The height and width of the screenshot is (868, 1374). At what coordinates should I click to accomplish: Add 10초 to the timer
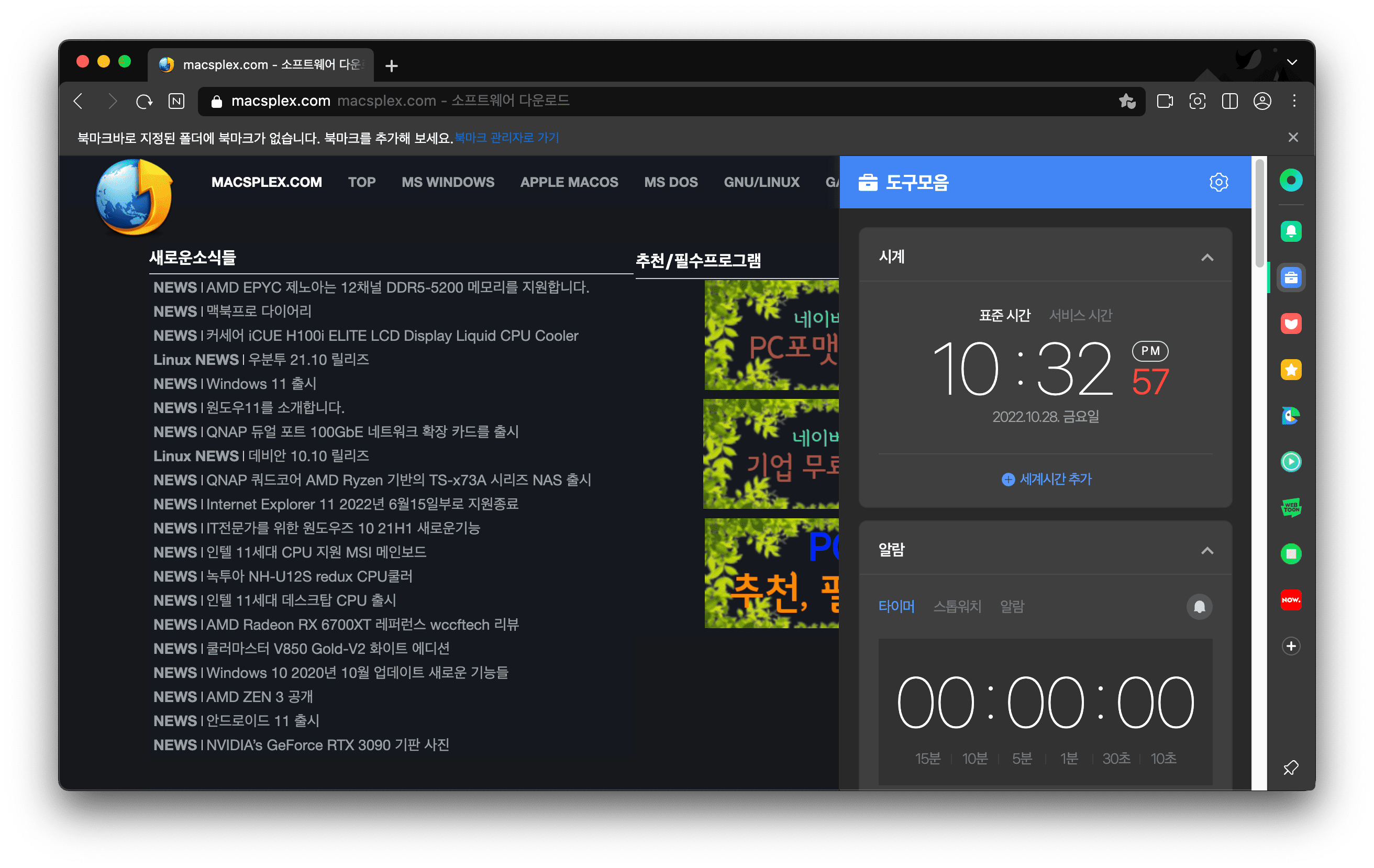(x=1164, y=758)
